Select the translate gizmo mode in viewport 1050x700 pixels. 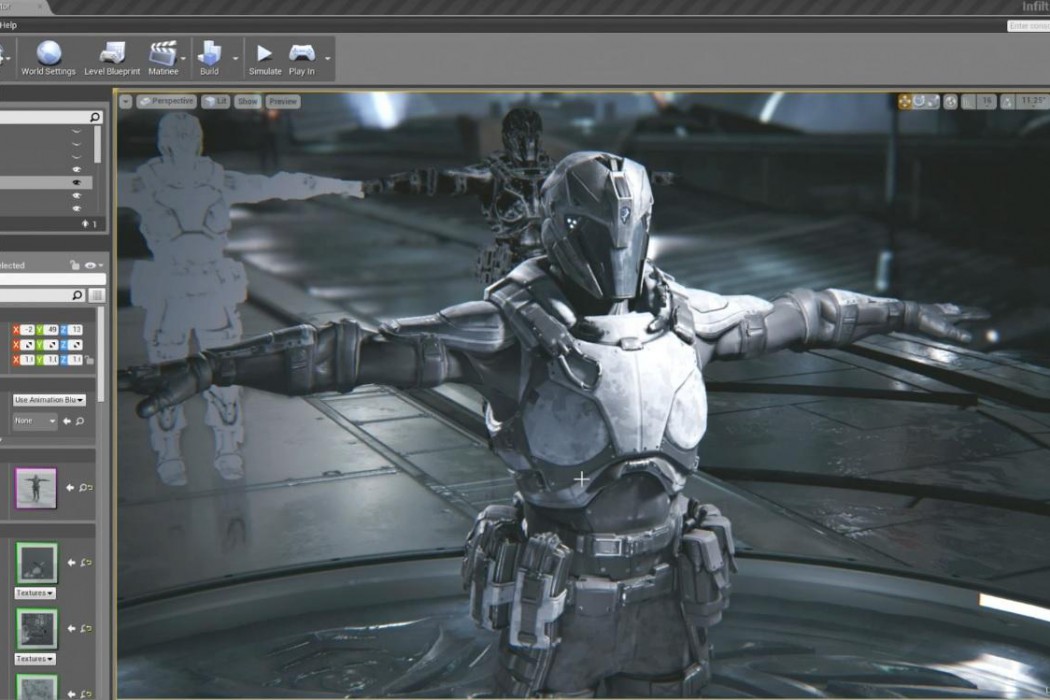905,101
